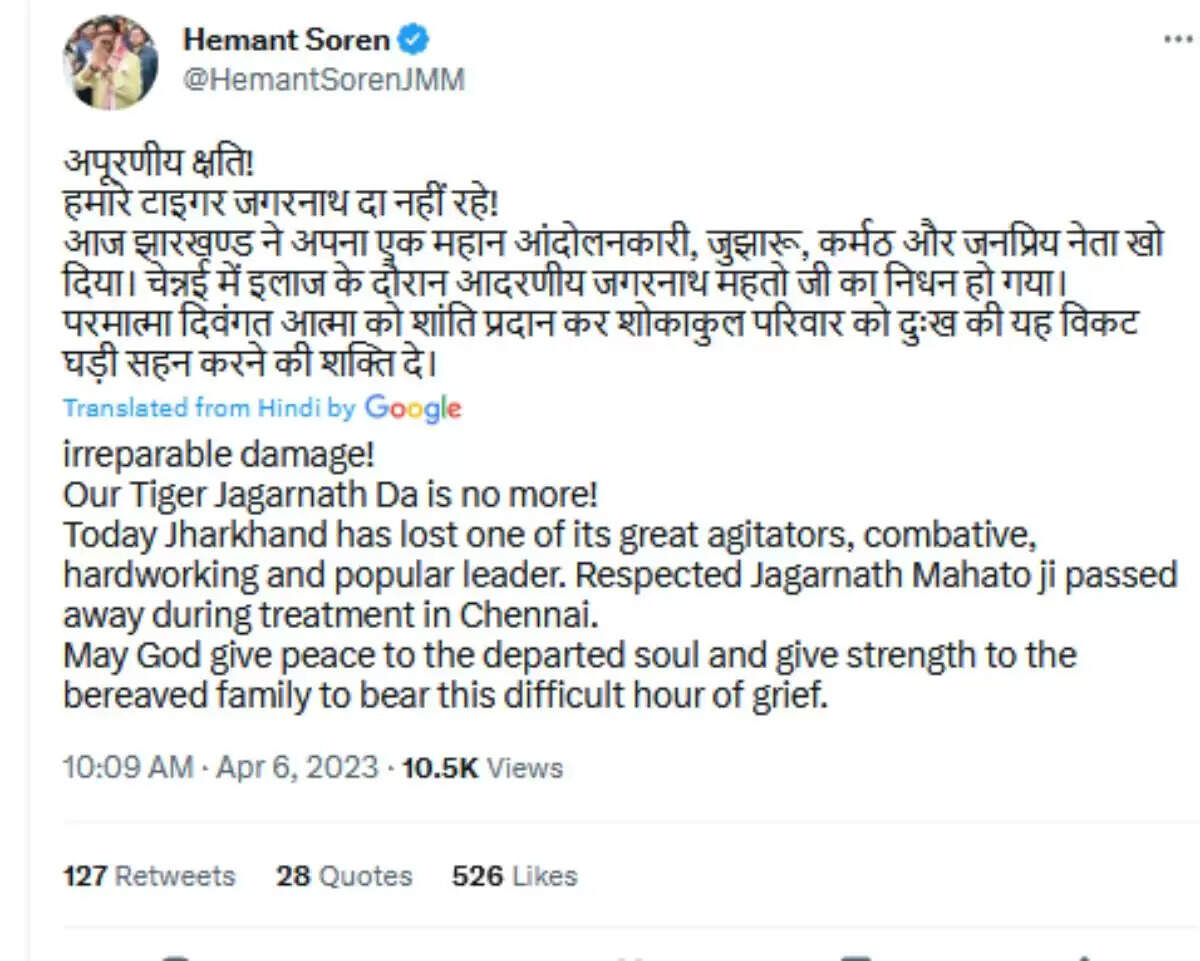Click the Google logo
Viewport: 1200px width, 961px height.
413,408
